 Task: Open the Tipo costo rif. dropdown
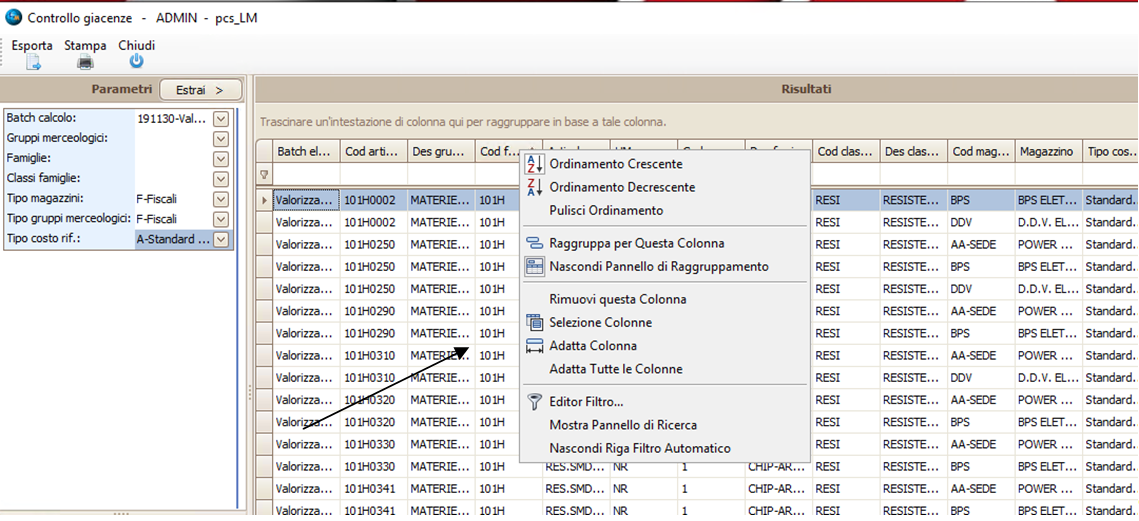pyautogui.click(x=221, y=239)
